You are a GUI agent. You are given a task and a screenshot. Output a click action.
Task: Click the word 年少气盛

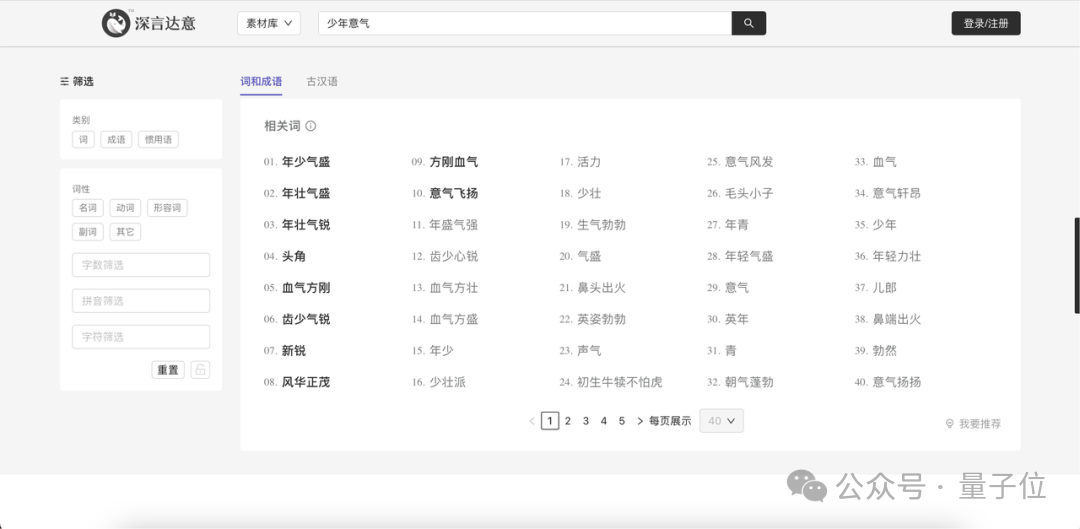(306, 162)
